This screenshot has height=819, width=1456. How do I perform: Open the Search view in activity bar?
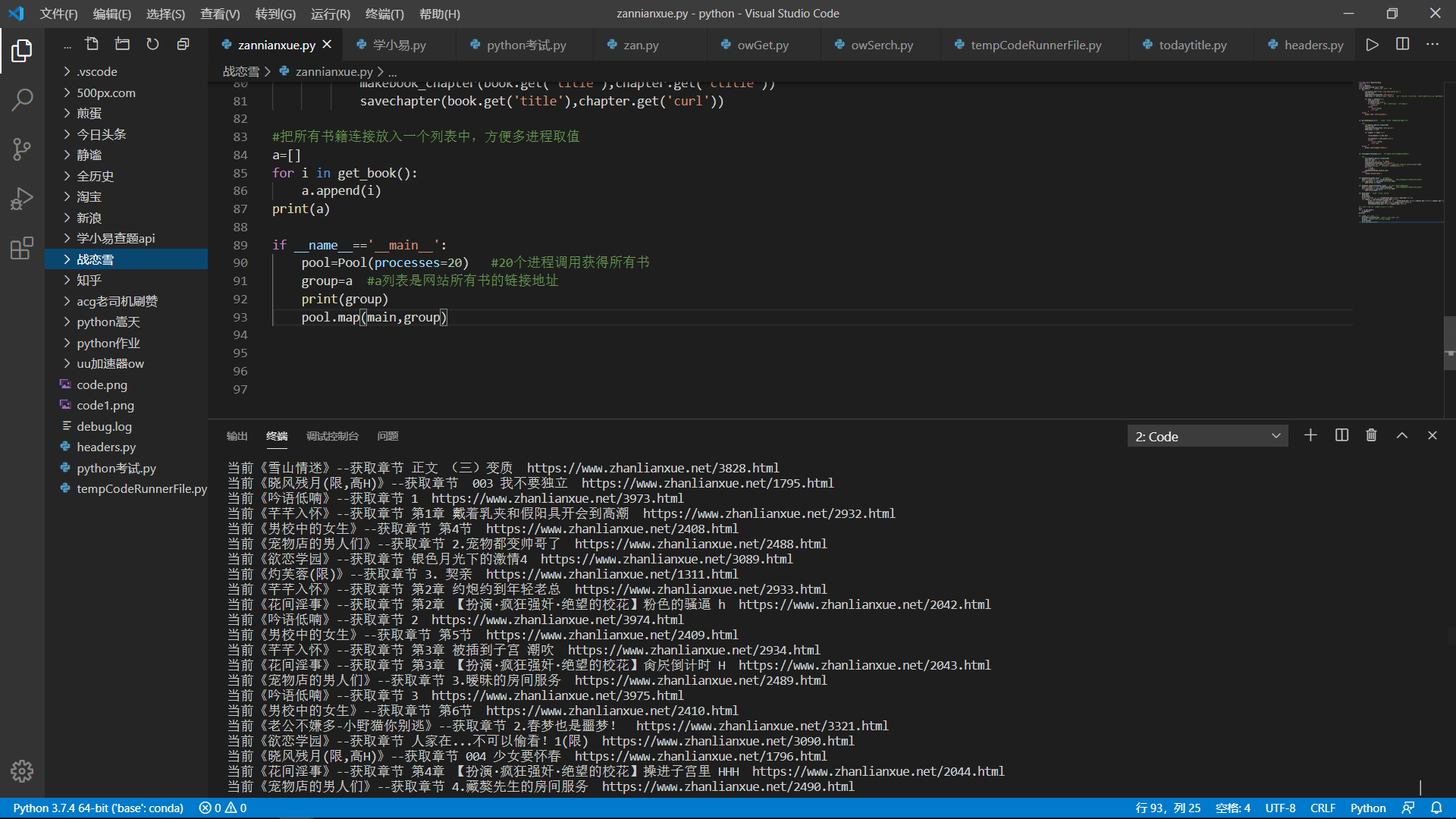[x=22, y=99]
